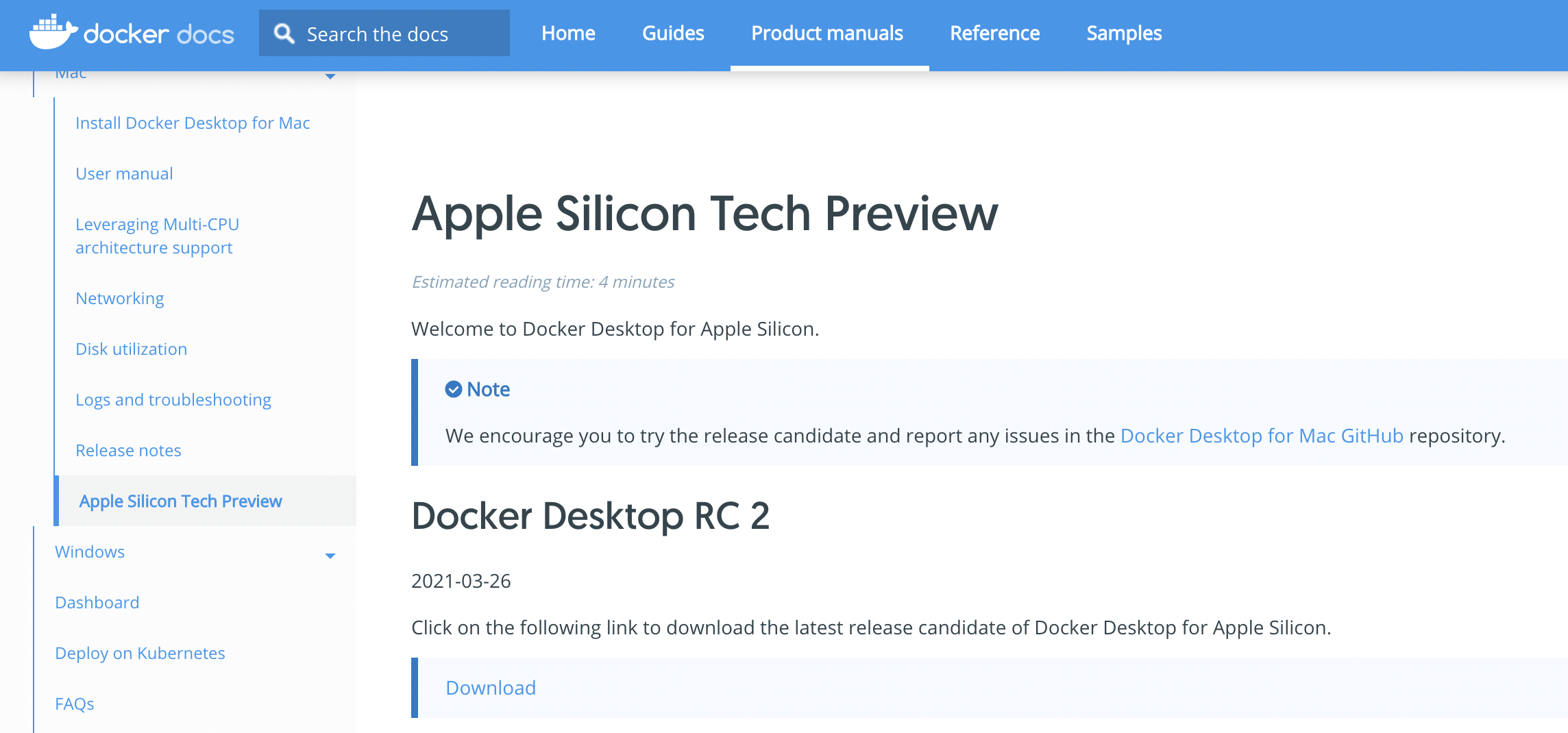Open Install Docker Desktop for Mac

(x=193, y=123)
